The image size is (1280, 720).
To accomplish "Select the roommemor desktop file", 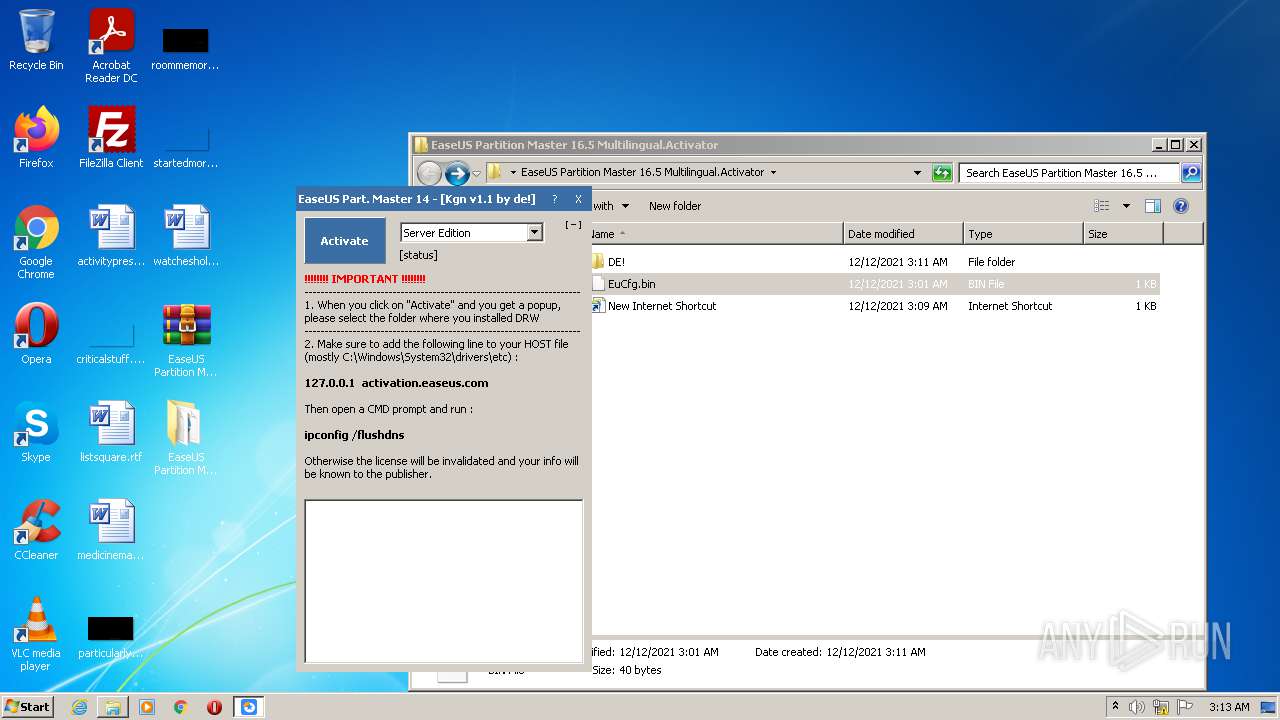I will 186,47.
